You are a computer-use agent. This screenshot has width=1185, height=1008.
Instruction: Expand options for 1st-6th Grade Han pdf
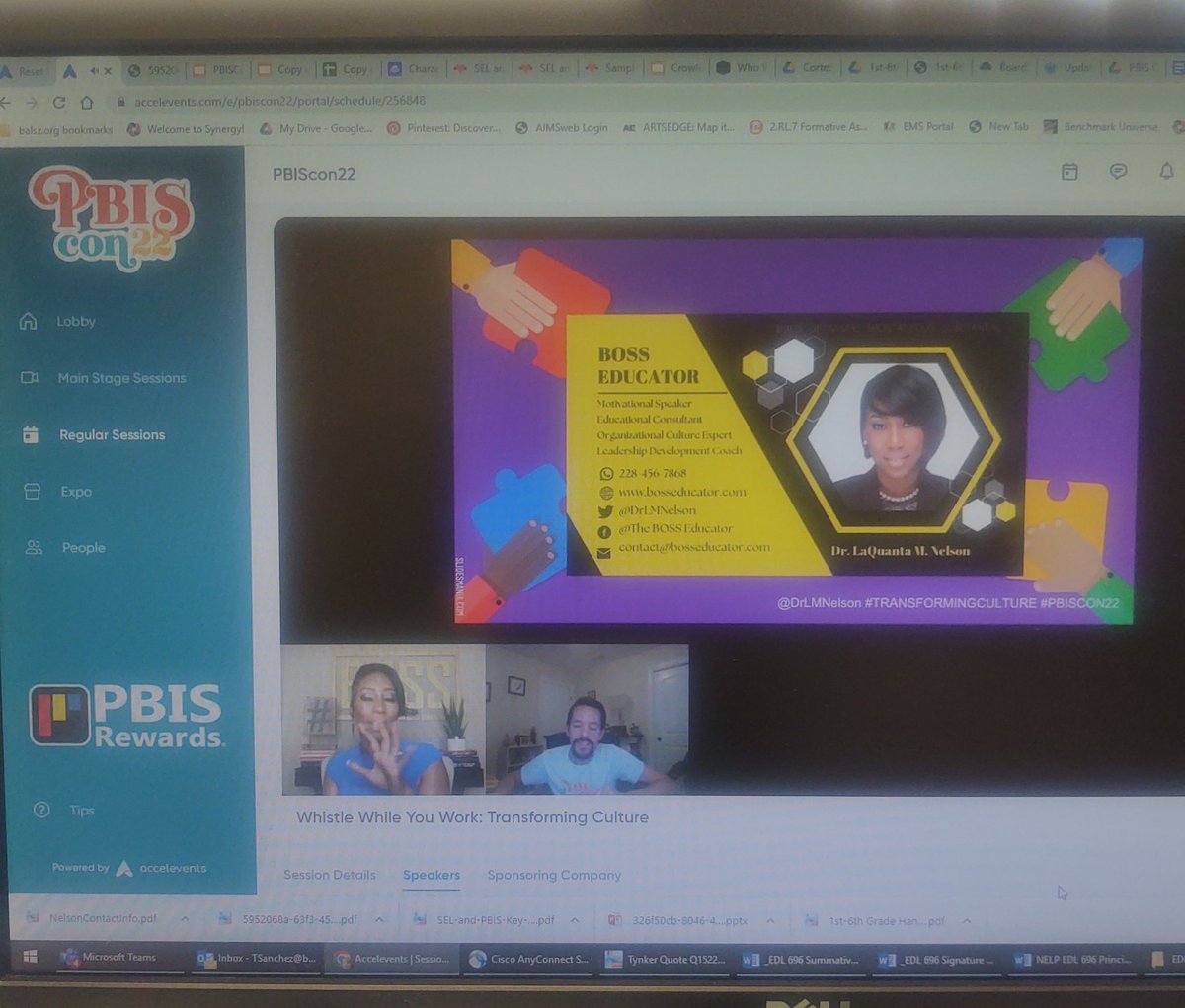coord(966,921)
